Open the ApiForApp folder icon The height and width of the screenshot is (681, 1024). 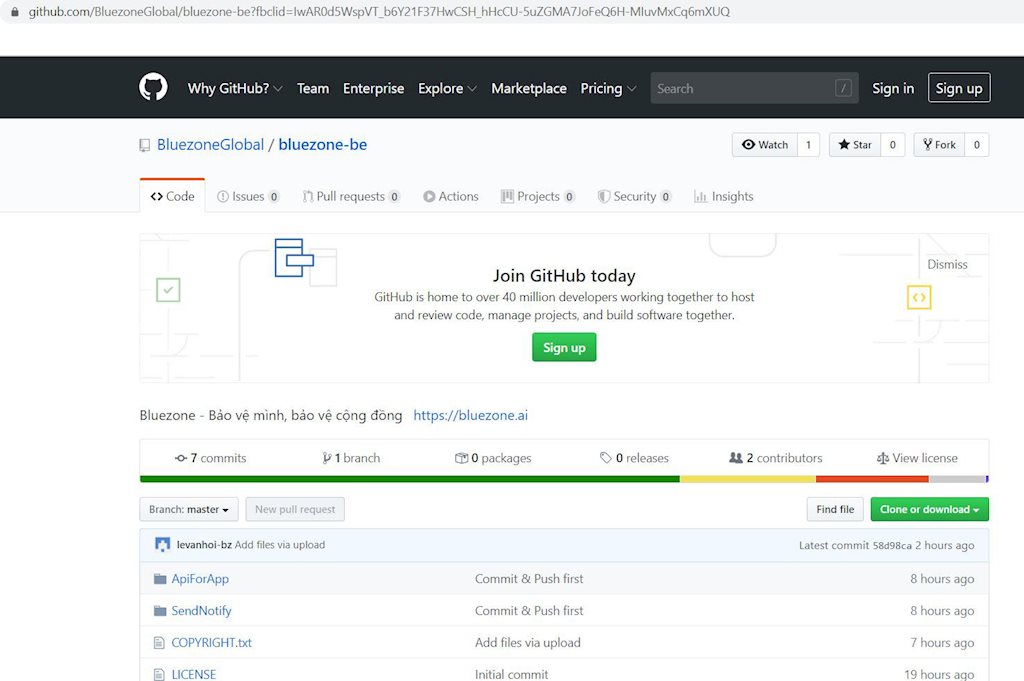[x=160, y=579]
